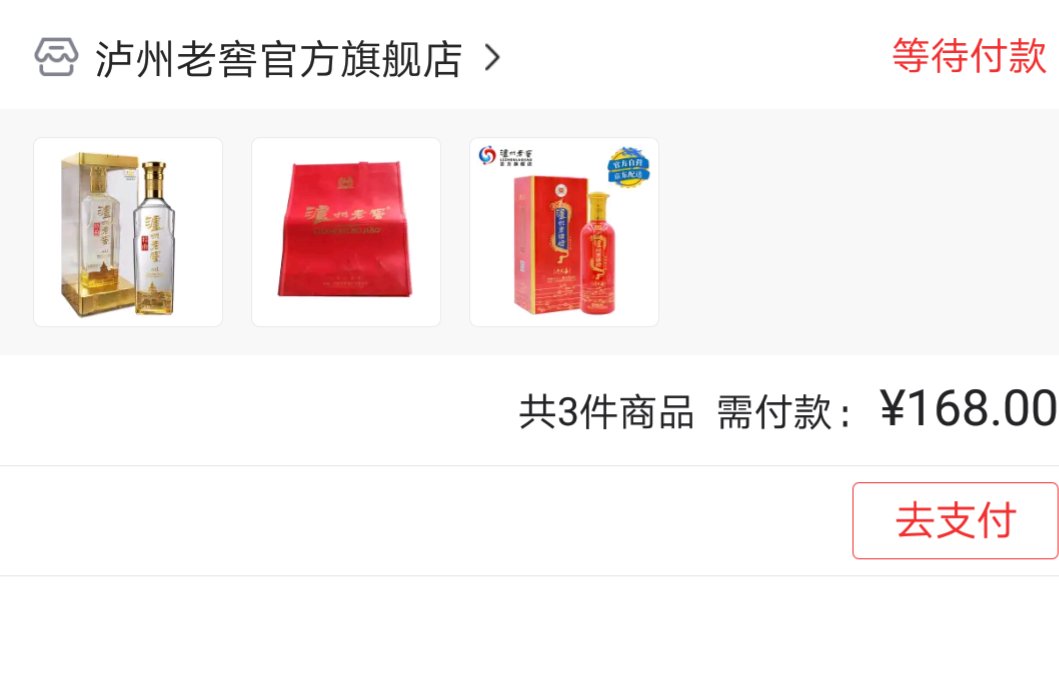
Task: Click empty gray area right of product thumbnails
Action: (x=858, y=232)
